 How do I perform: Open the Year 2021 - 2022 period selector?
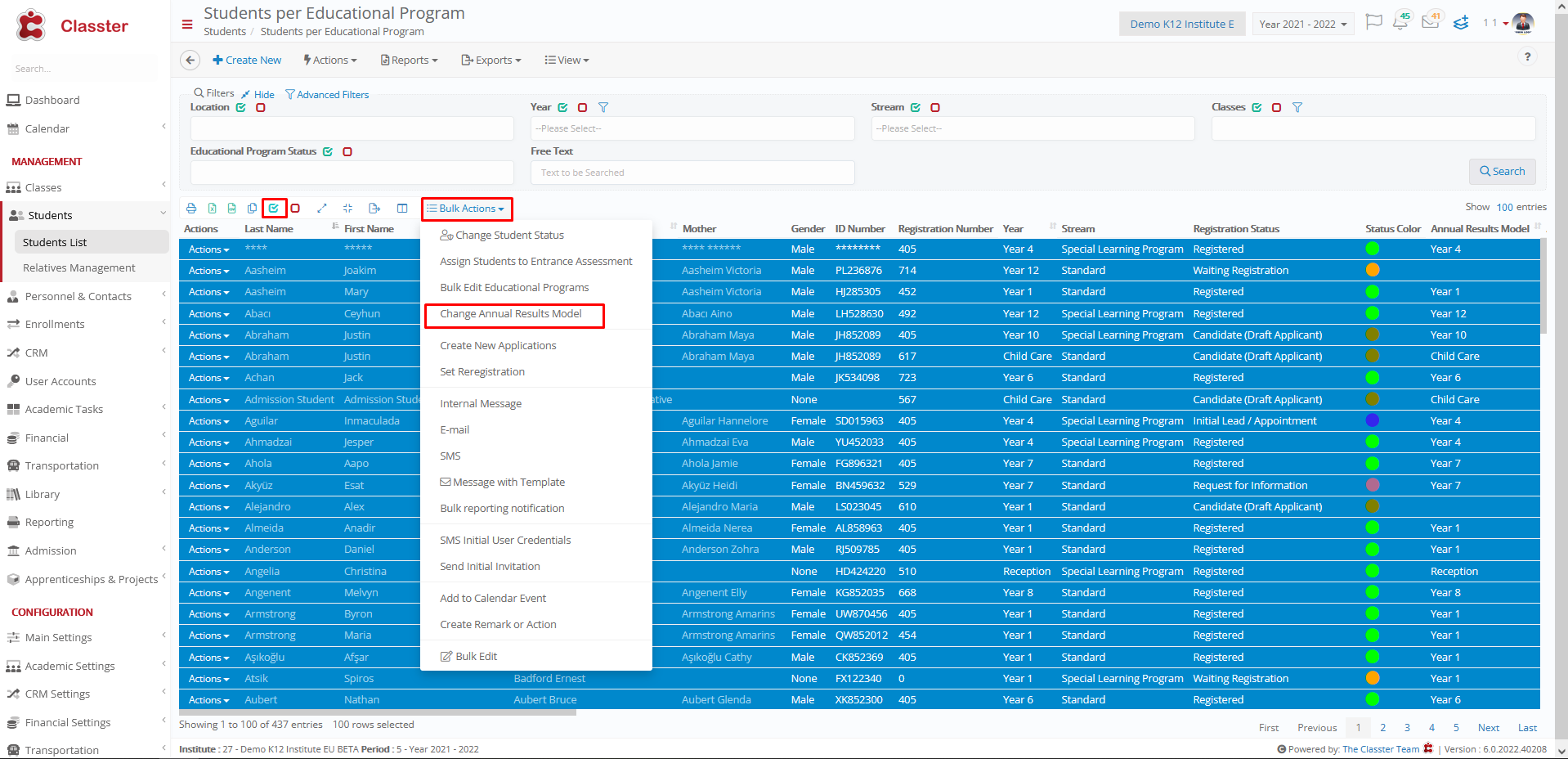[1303, 24]
